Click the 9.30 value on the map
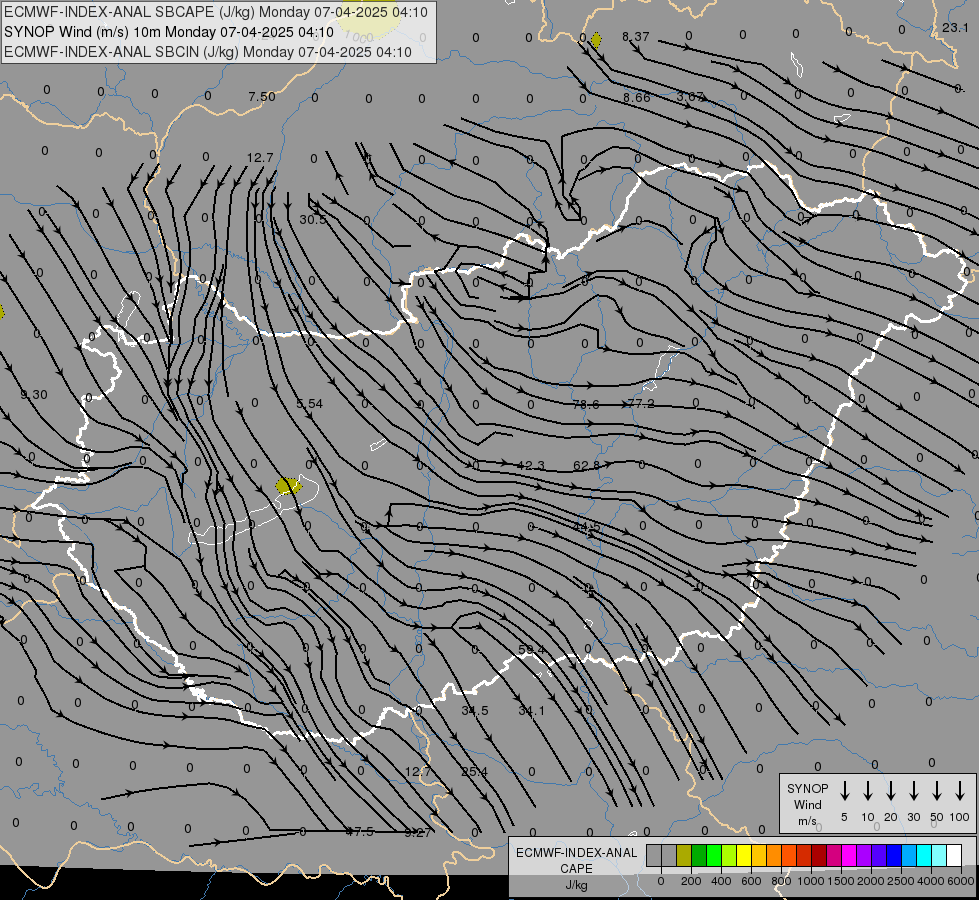979x900 pixels. pyautogui.click(x=34, y=395)
